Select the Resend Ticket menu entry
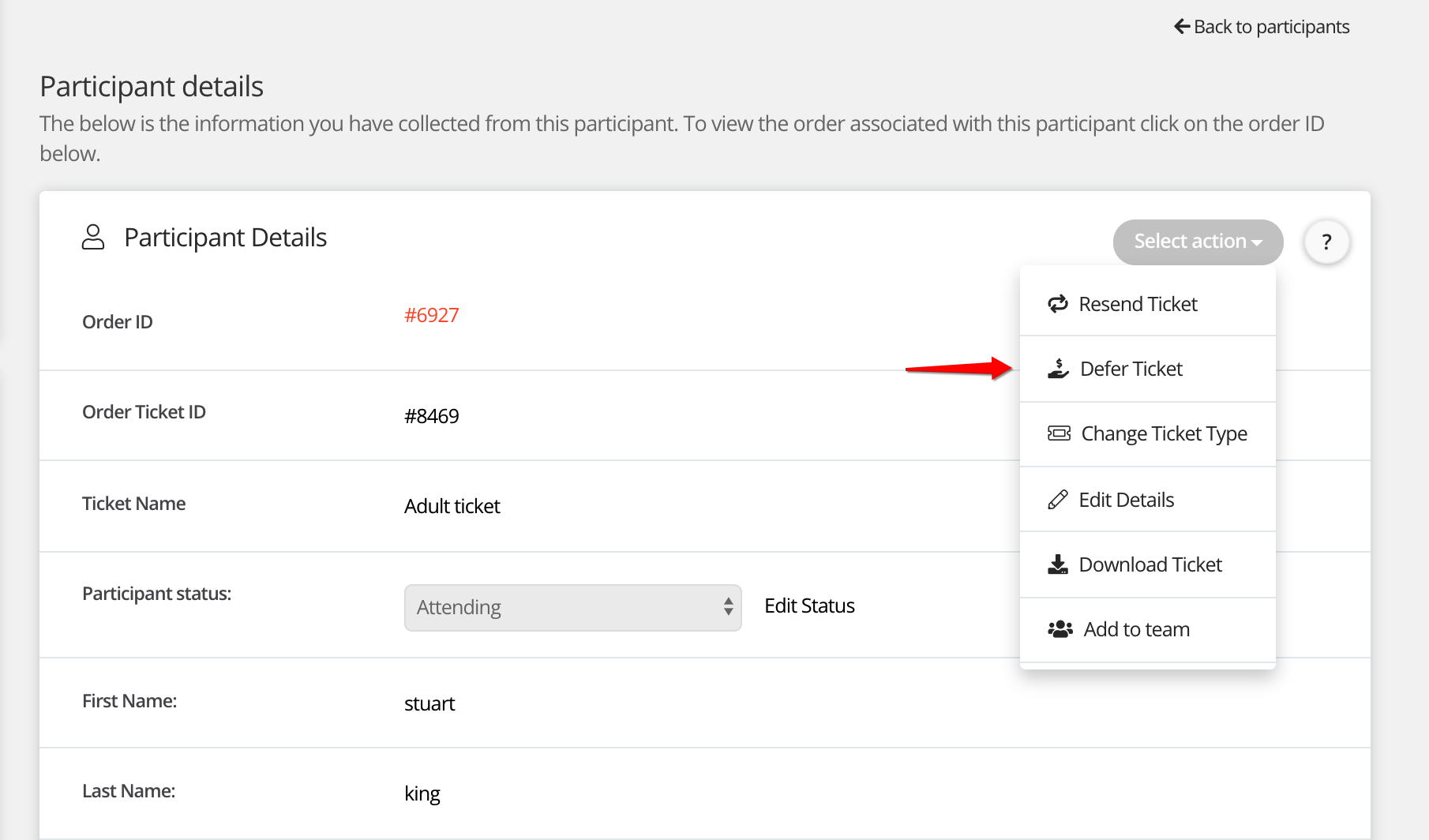1429x840 pixels. coord(1138,304)
